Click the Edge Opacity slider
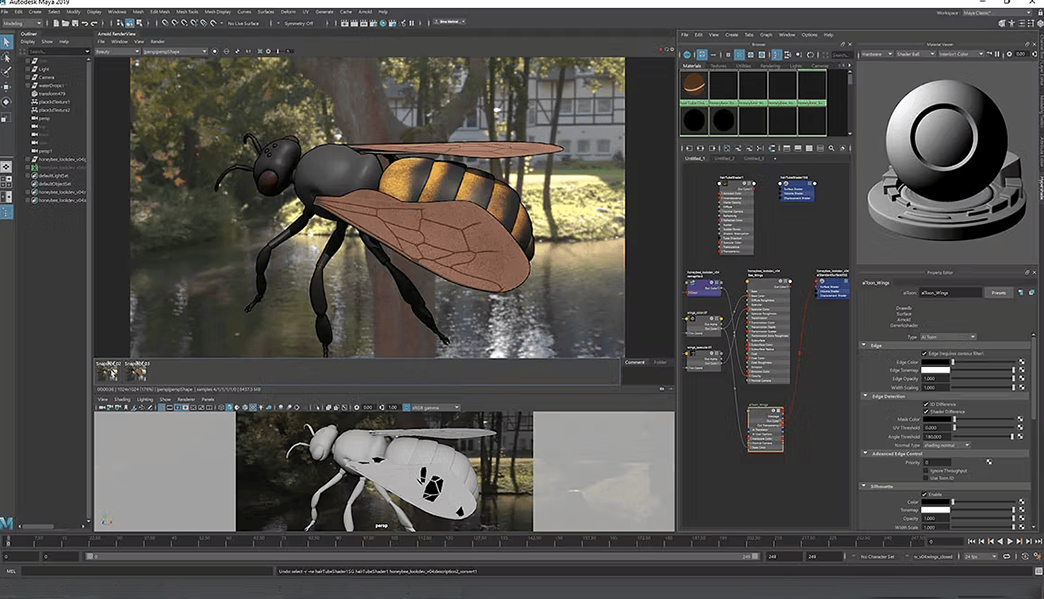 point(981,379)
